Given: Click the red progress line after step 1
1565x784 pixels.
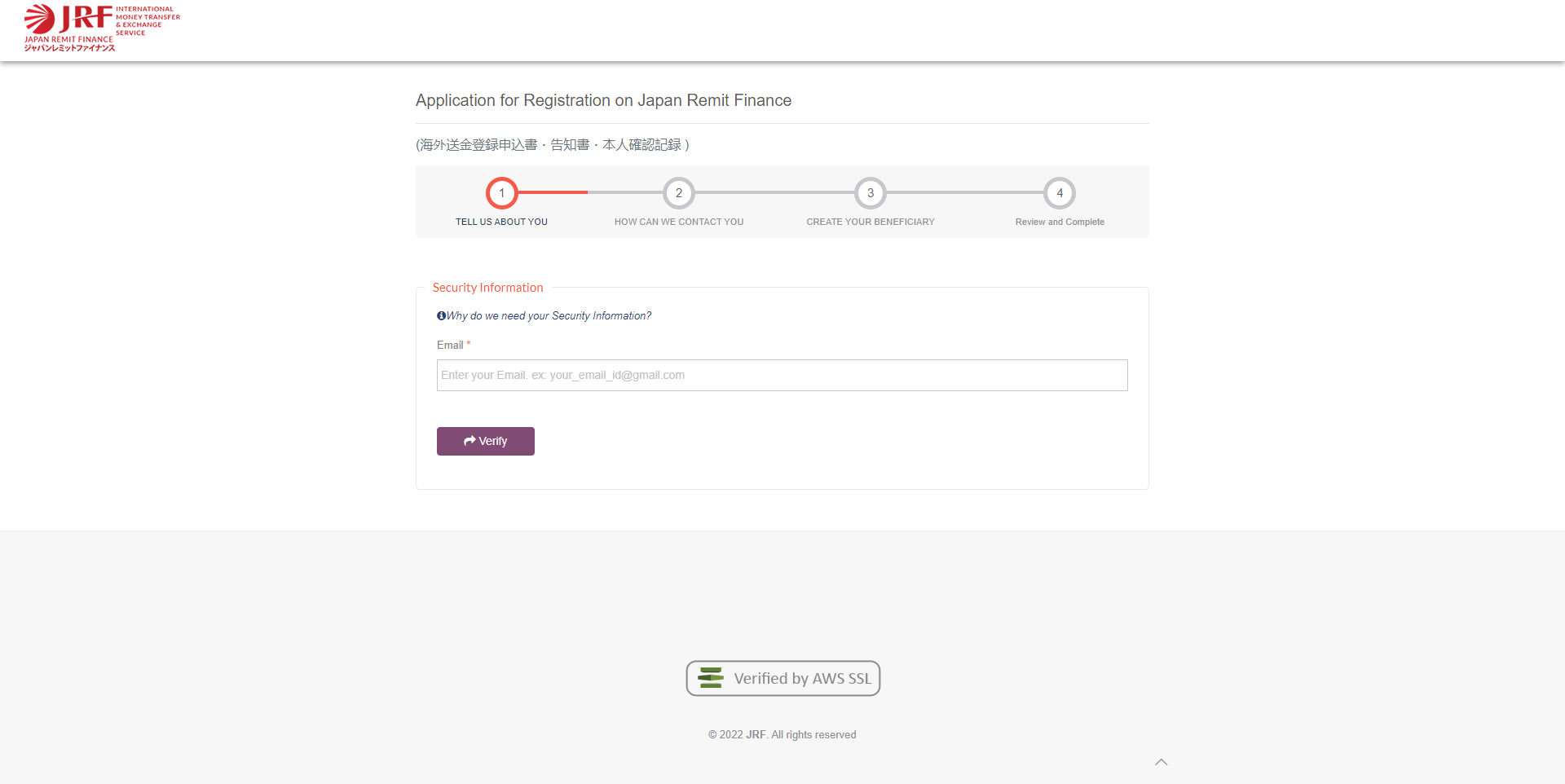Looking at the screenshot, I should pos(553,192).
